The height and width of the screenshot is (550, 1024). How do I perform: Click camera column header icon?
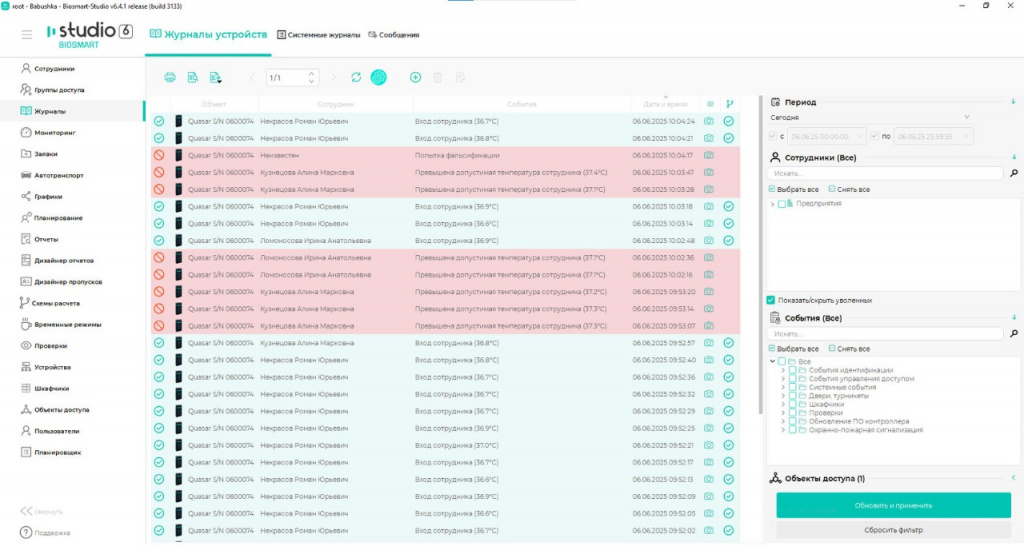710,104
